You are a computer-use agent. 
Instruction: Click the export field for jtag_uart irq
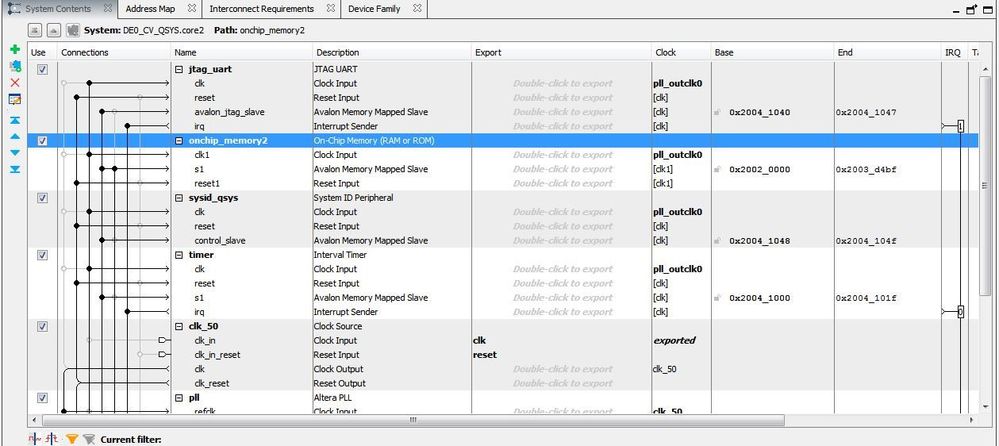point(561,126)
